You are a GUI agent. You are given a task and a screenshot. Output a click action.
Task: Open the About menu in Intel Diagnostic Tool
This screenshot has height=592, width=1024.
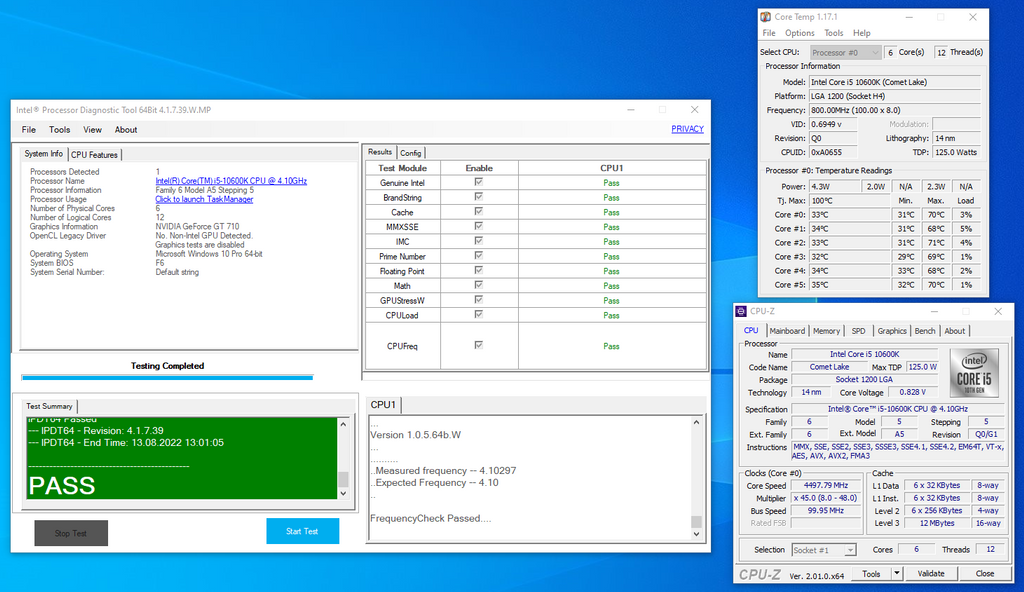click(x=126, y=129)
